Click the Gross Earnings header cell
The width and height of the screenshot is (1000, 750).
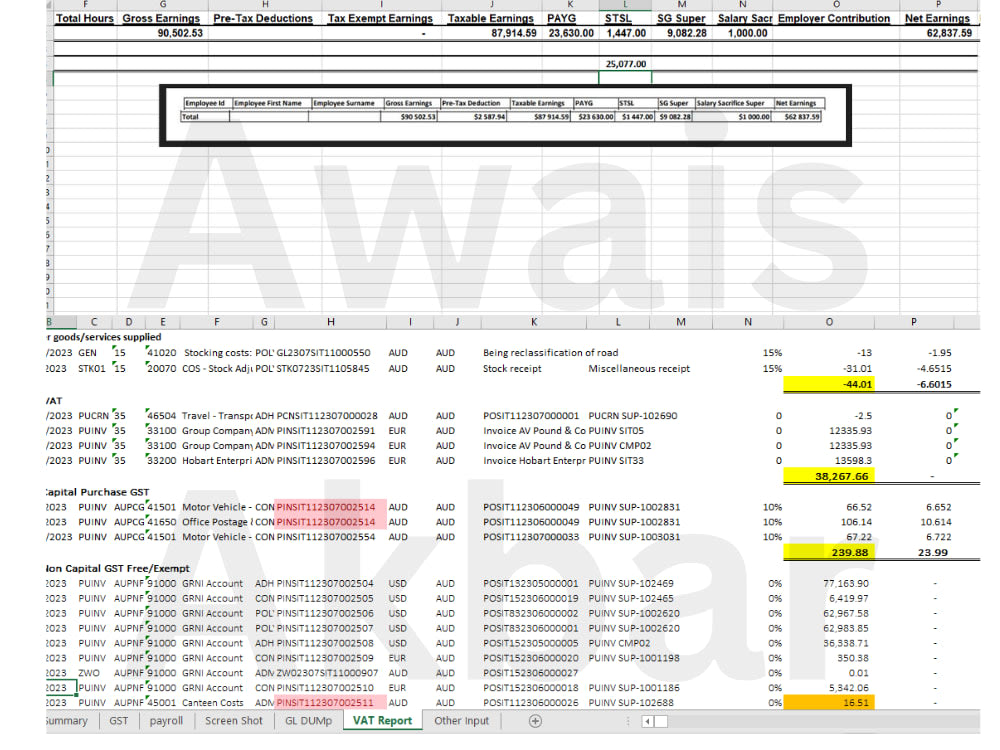tap(161, 17)
